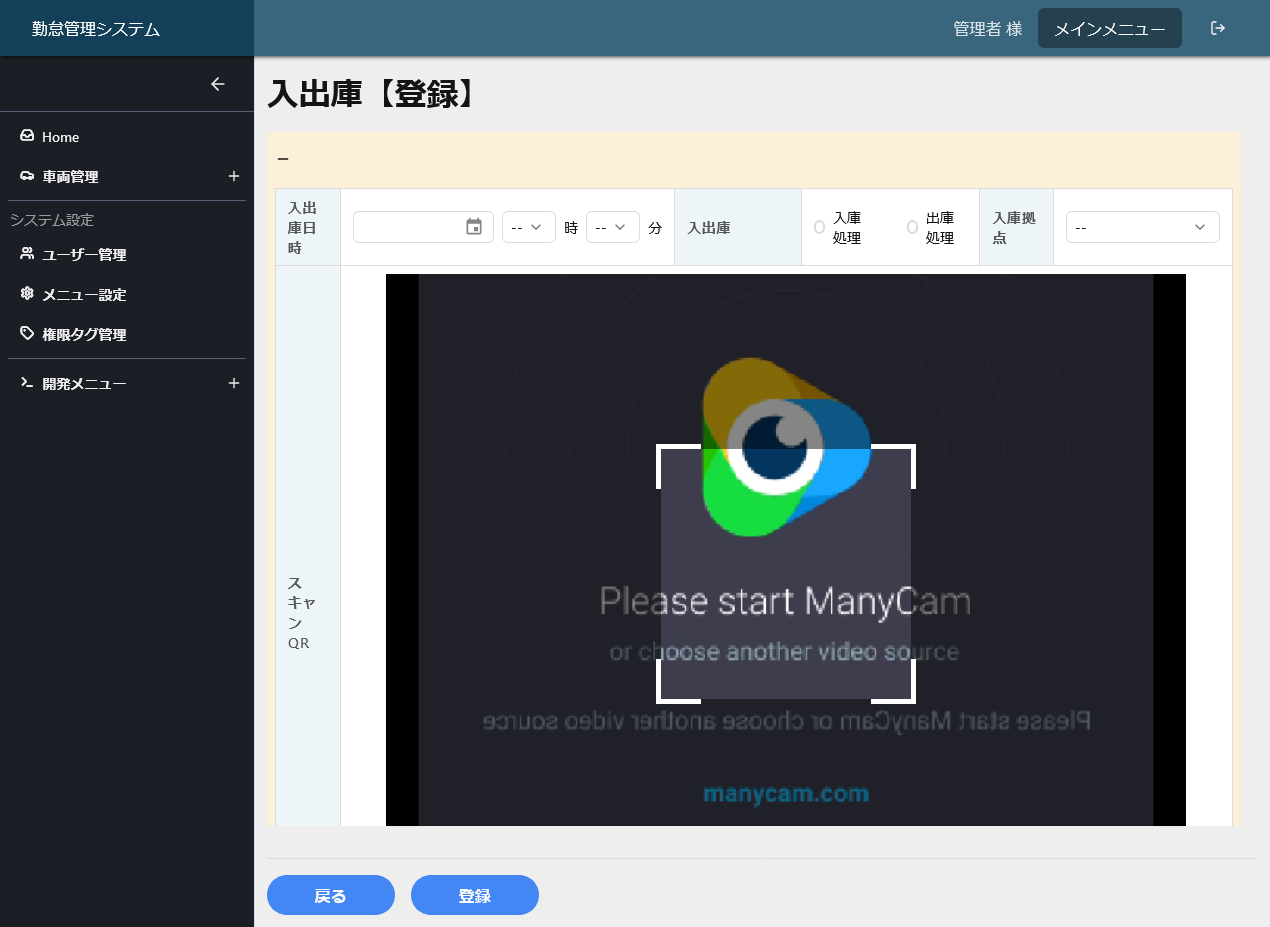Viewport: 1270px width, 927px height.
Task: Click the car icon beside 車両管理
Action: click(27, 176)
